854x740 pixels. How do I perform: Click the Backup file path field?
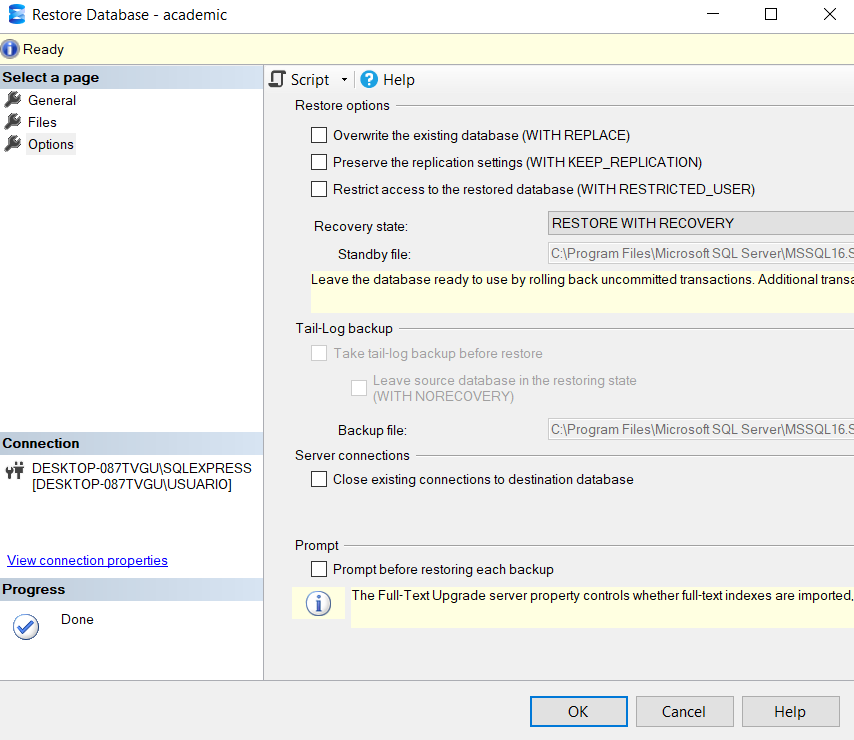701,430
